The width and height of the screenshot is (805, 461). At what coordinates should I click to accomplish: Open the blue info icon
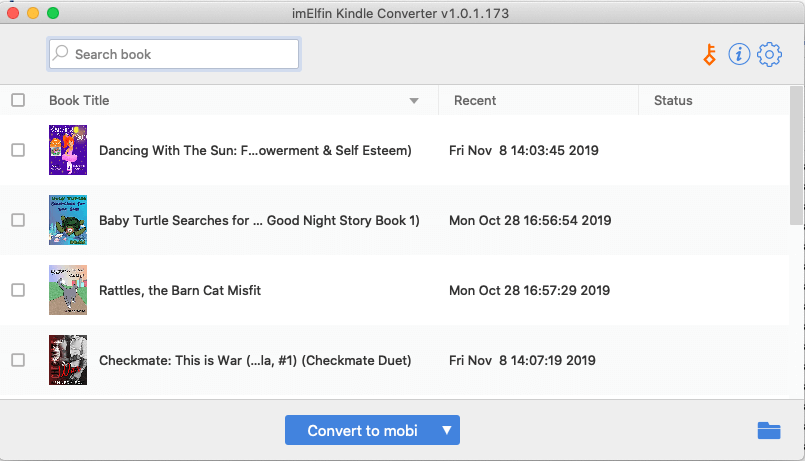click(x=739, y=54)
